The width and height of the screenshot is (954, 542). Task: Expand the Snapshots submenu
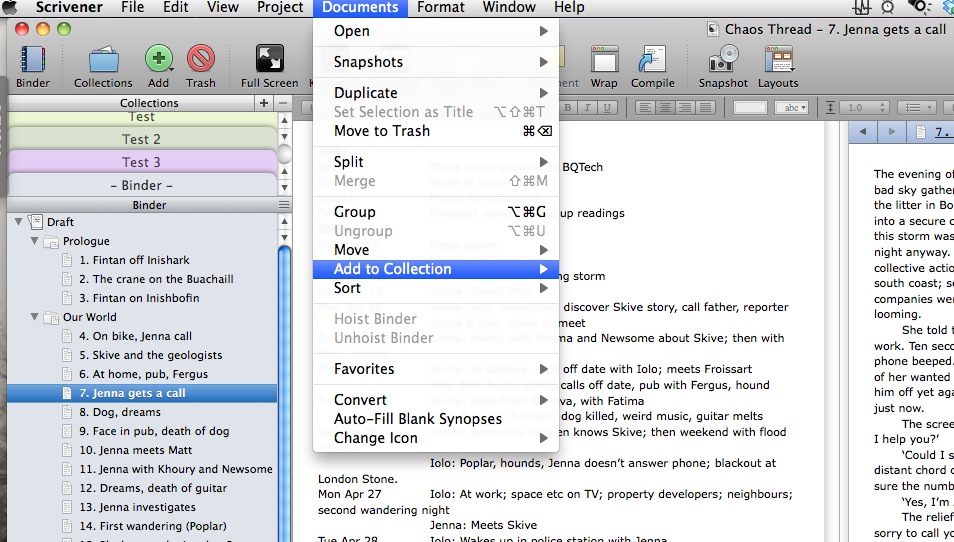436,62
